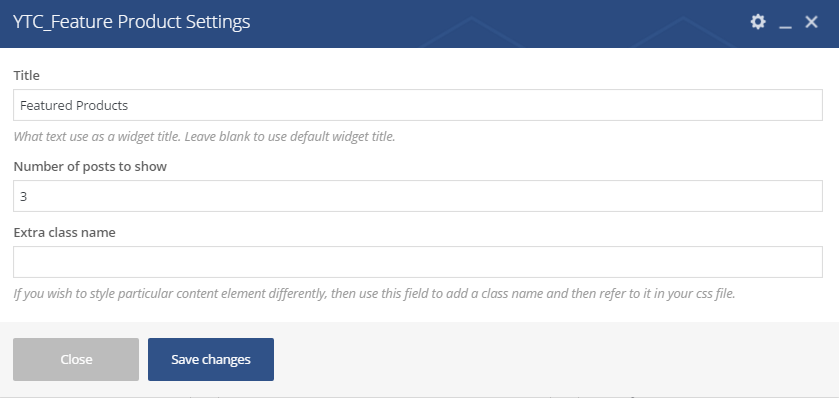Close the panel with the X icon
The height and width of the screenshot is (398, 839).
[x=812, y=22]
